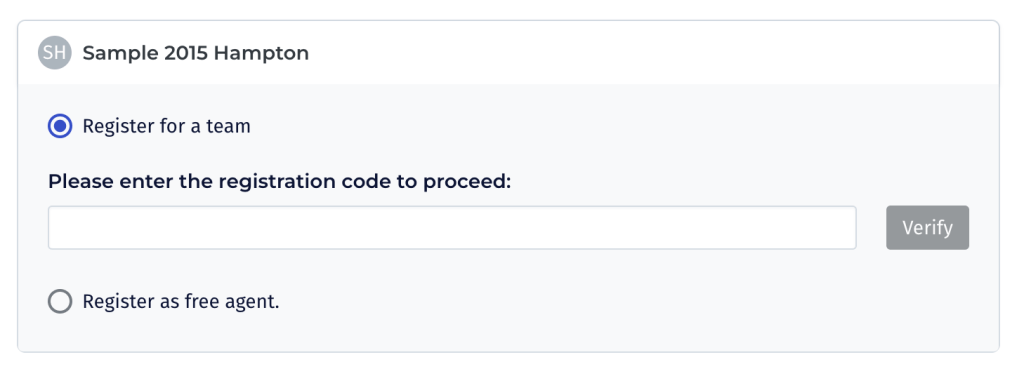Switch registration to free agent option
The width and height of the screenshot is (1024, 383).
pyautogui.click(x=60, y=301)
